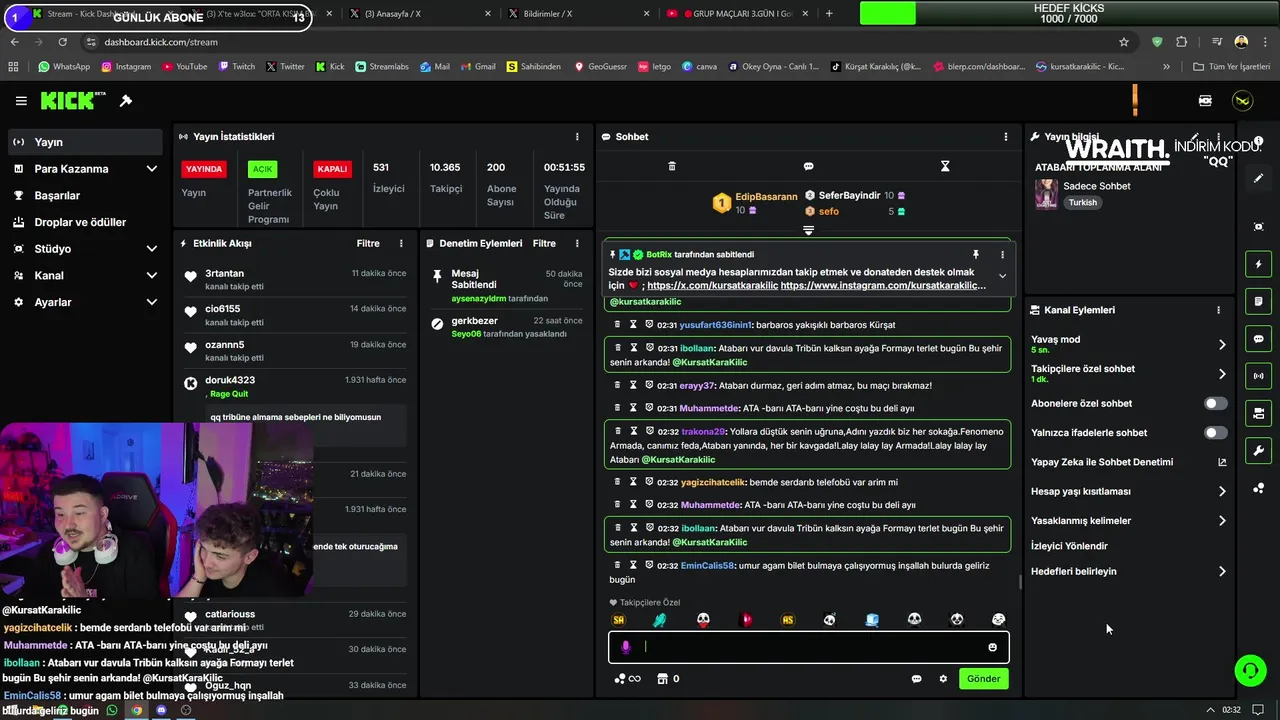Image resolution: width=1280 pixels, height=720 pixels.
Task: Click the Gönder send button
Action: [x=983, y=679]
